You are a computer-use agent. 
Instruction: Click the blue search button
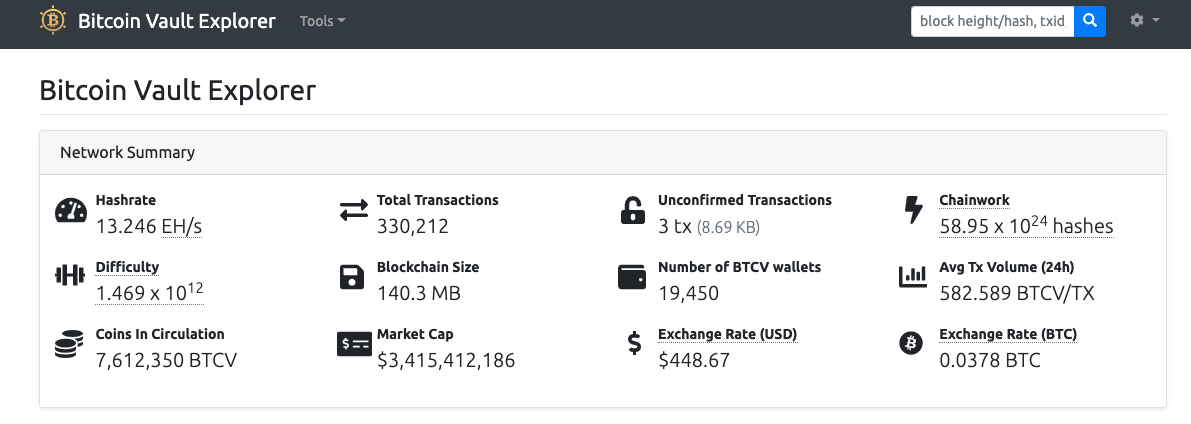click(1090, 21)
